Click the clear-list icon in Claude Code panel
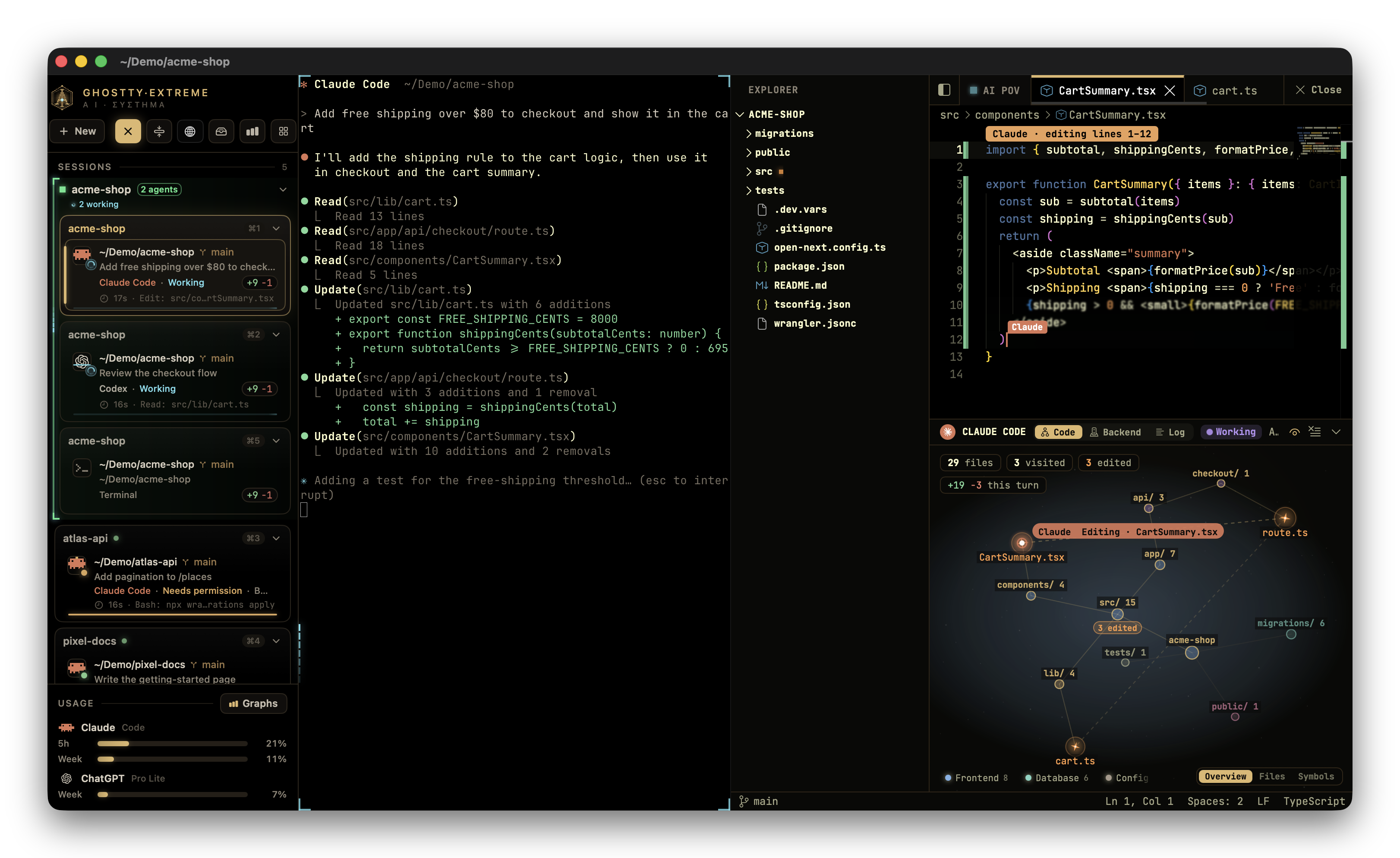 [1314, 432]
